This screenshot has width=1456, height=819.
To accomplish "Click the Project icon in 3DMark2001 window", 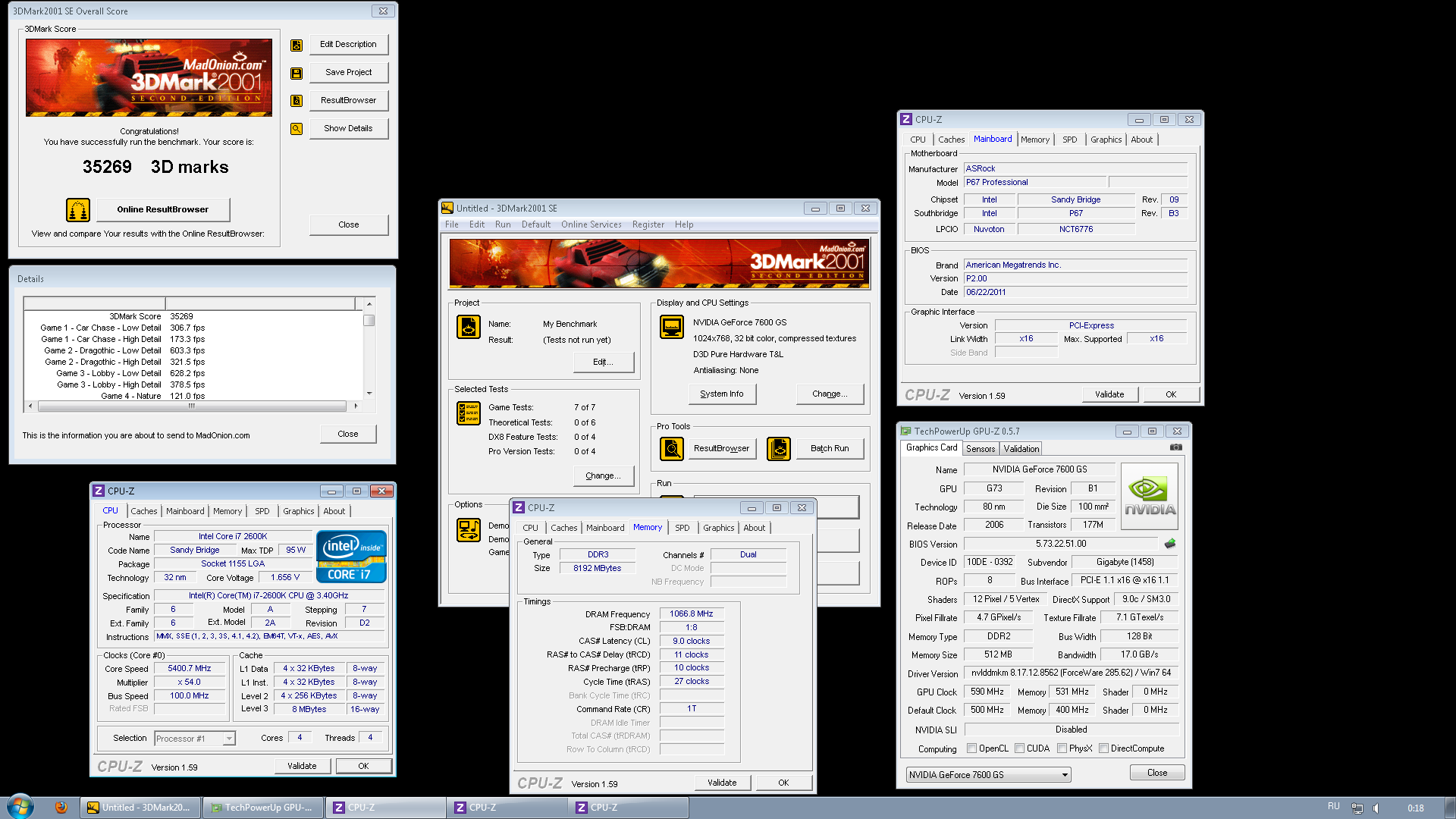I will coord(469,327).
